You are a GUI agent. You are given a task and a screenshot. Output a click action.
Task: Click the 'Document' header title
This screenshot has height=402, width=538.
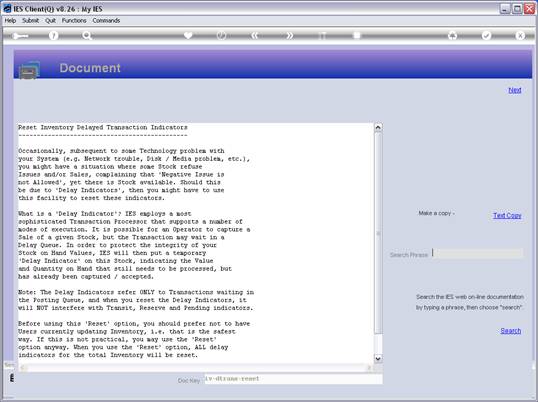pyautogui.click(x=90, y=68)
